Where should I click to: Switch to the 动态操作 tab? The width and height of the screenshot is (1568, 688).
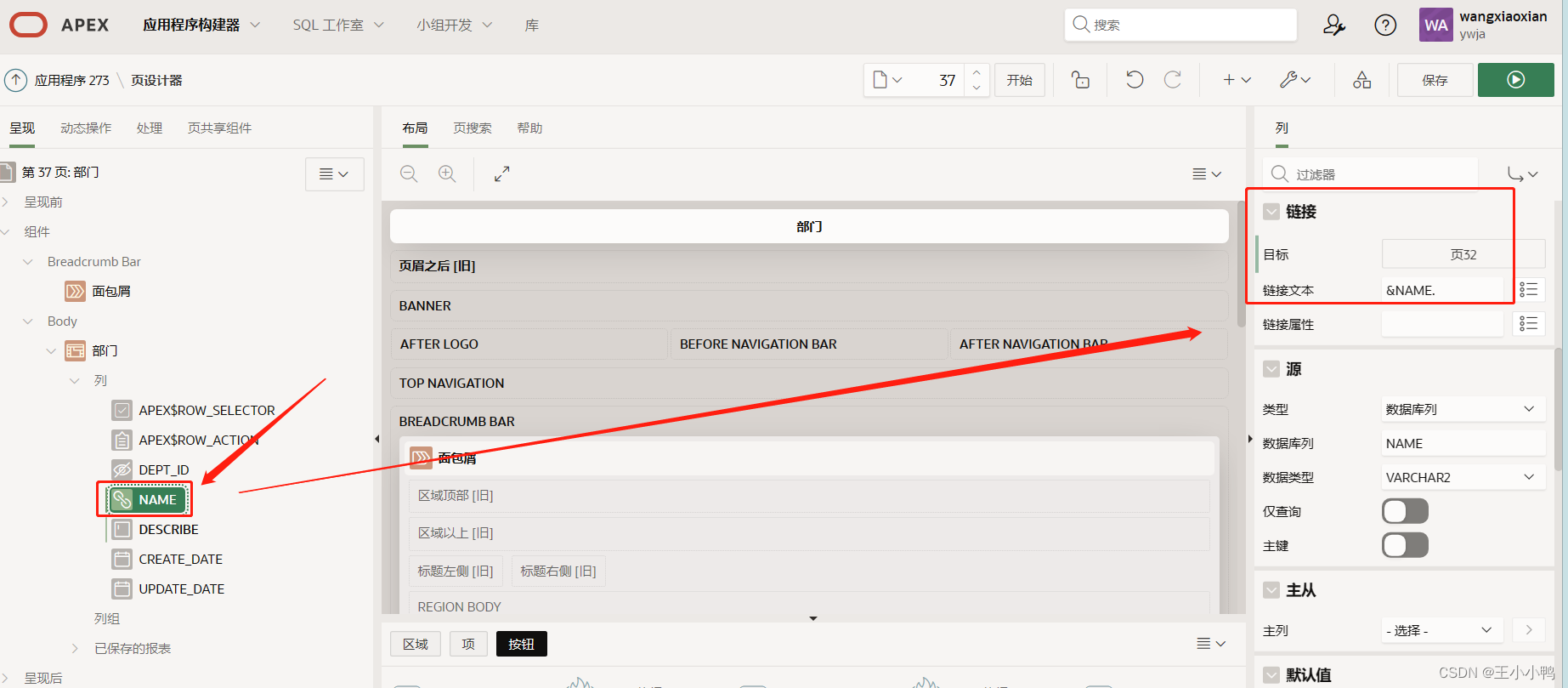click(86, 128)
